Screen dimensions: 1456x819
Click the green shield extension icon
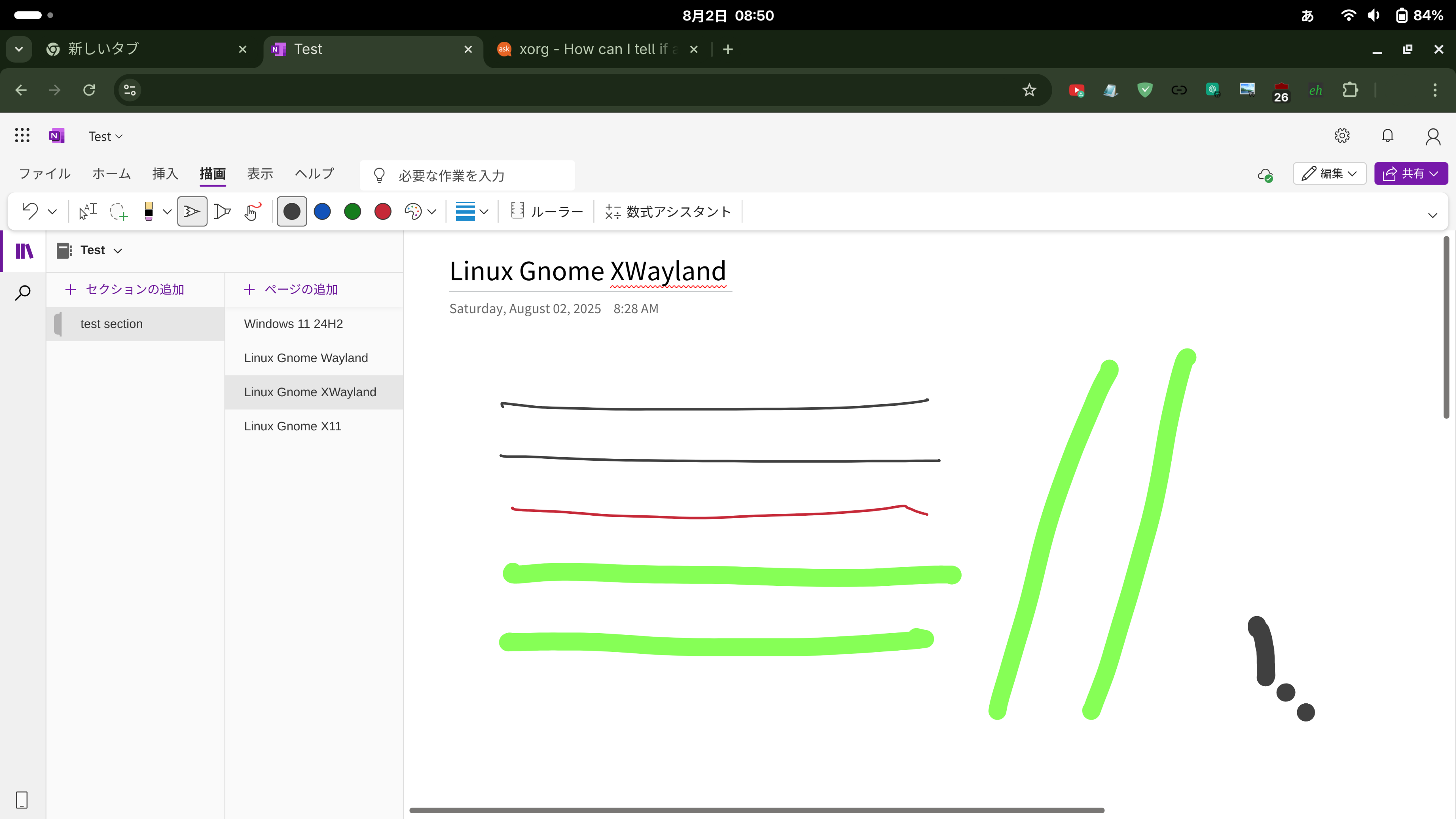(1145, 90)
